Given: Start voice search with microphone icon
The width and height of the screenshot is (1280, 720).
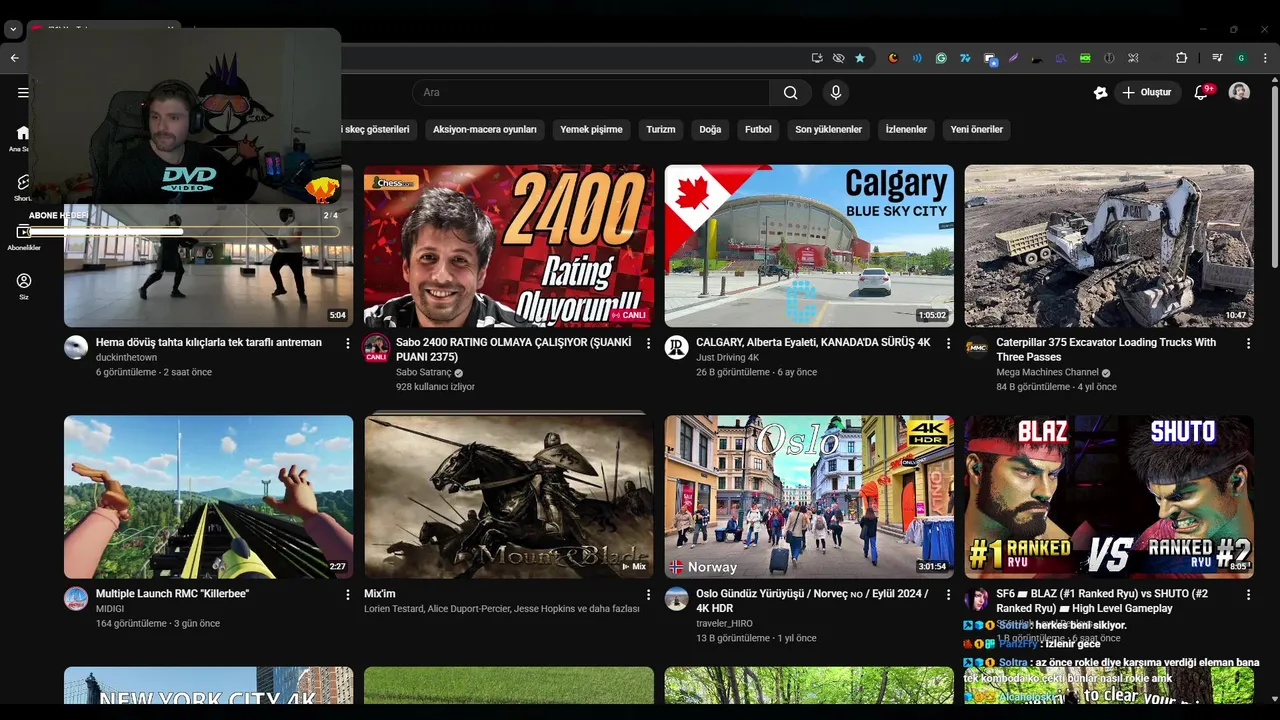Looking at the screenshot, I should tap(836, 93).
